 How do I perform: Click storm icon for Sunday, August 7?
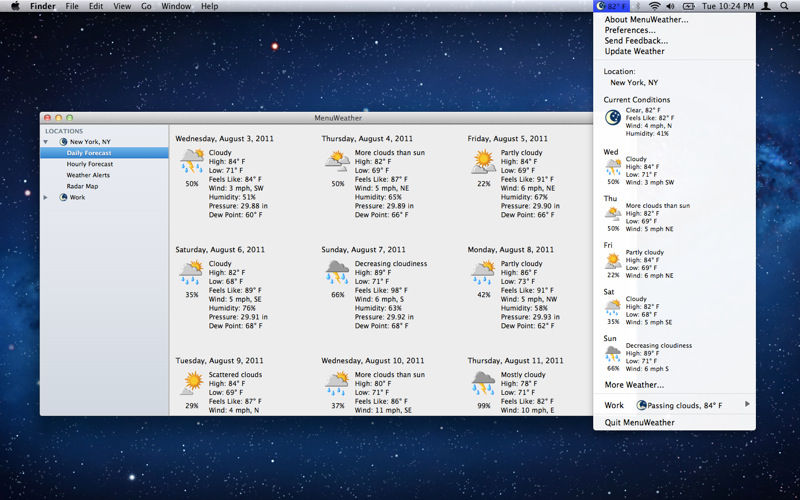(338, 272)
